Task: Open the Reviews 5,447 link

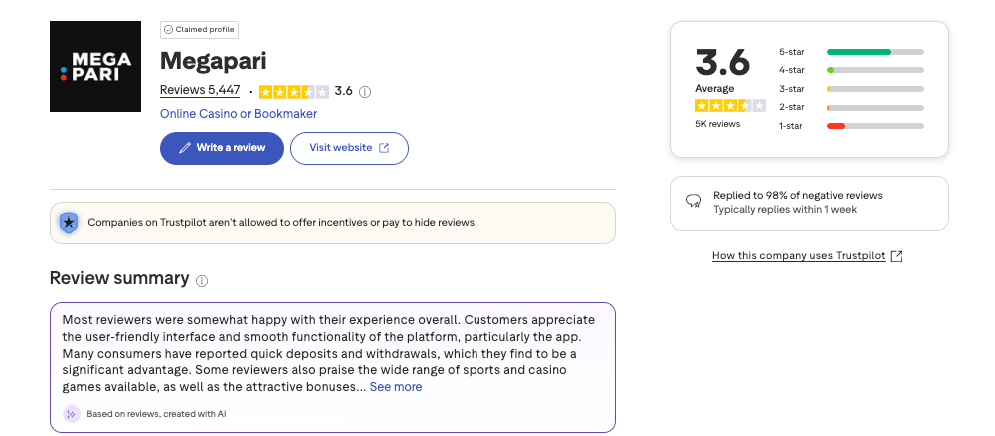Action: 200,90
